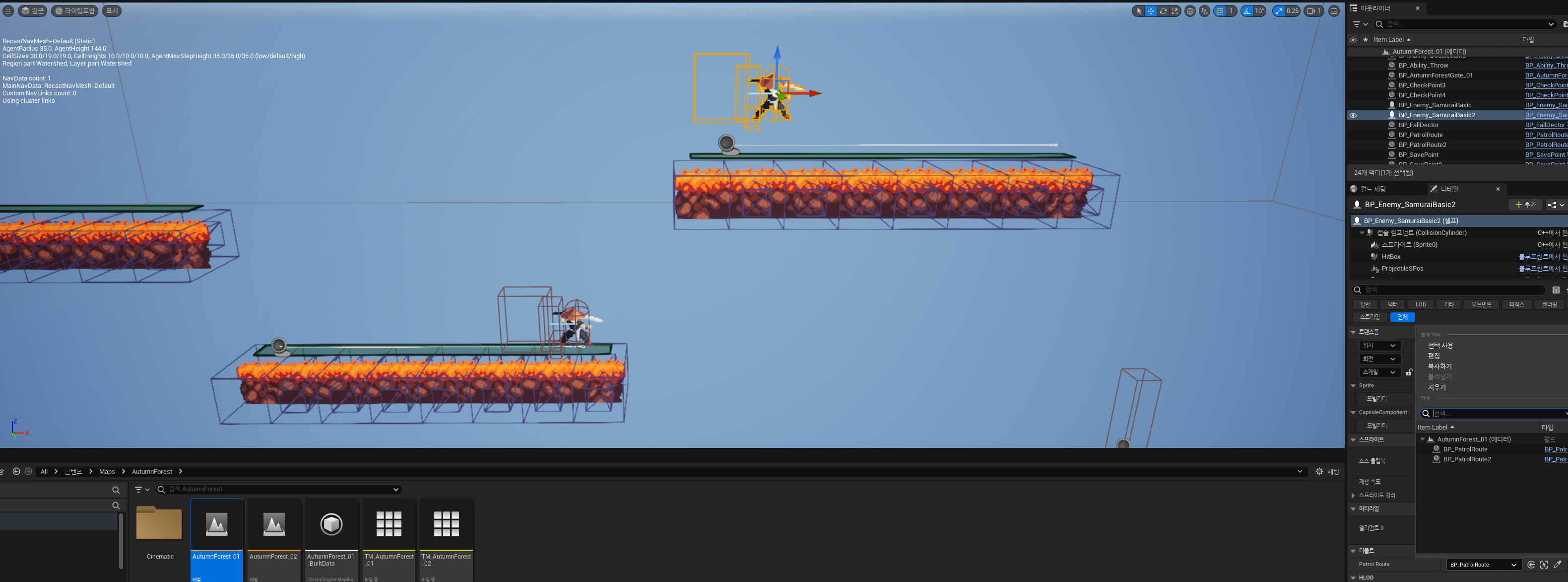Click the Outliner visibility eye column header
The image size is (1568, 582).
1353,40
